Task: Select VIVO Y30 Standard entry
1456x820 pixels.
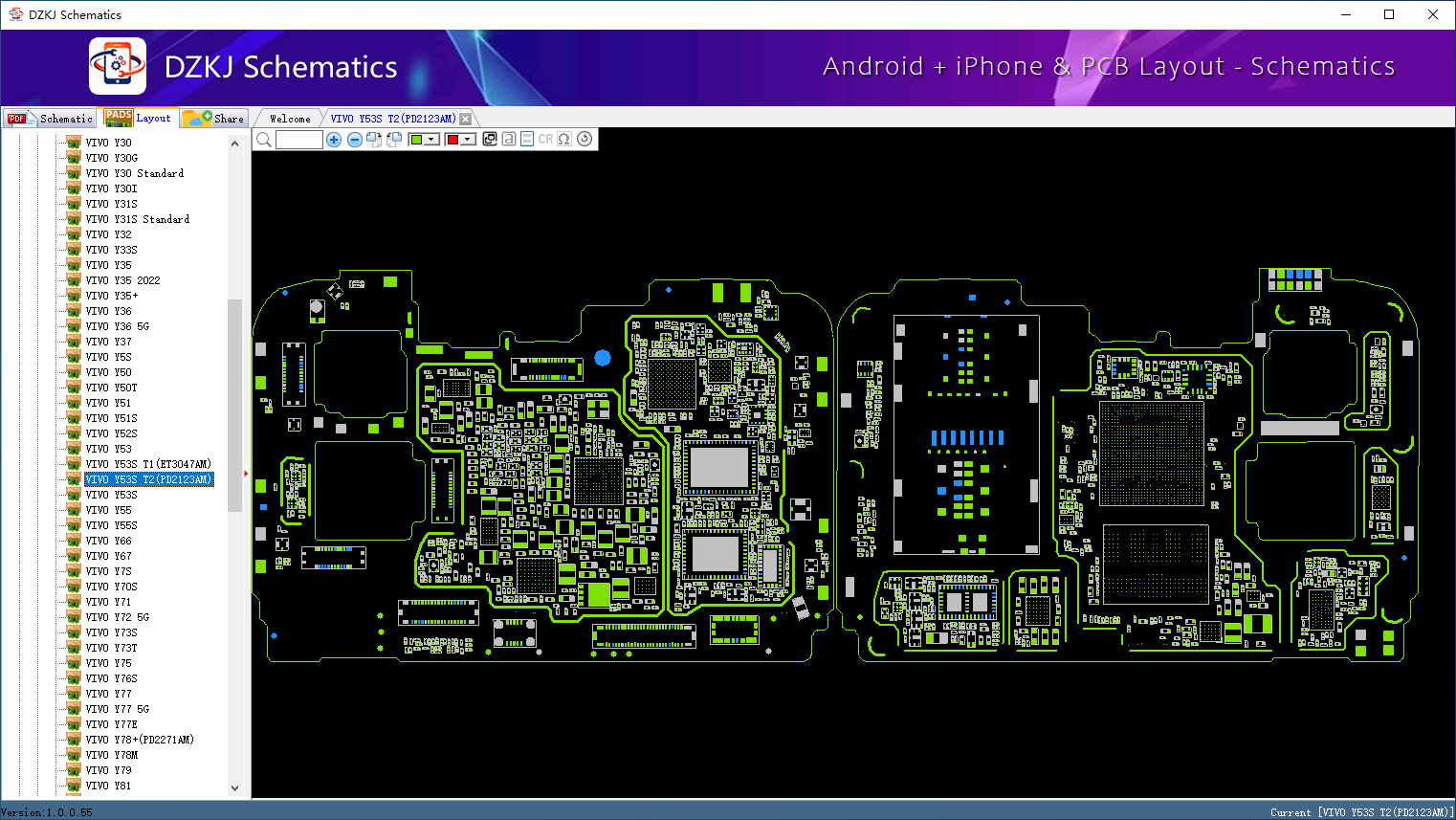Action: pos(135,173)
